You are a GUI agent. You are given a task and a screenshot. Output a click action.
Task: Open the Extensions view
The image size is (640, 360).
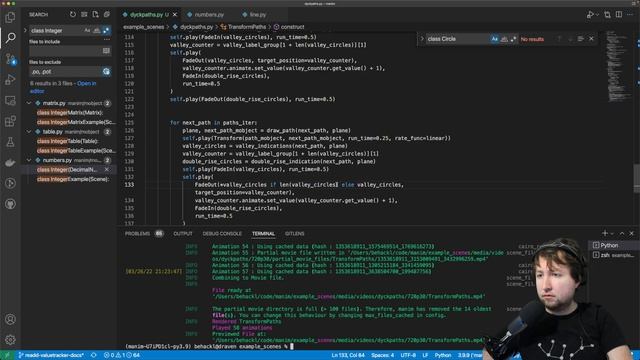click(x=10, y=121)
